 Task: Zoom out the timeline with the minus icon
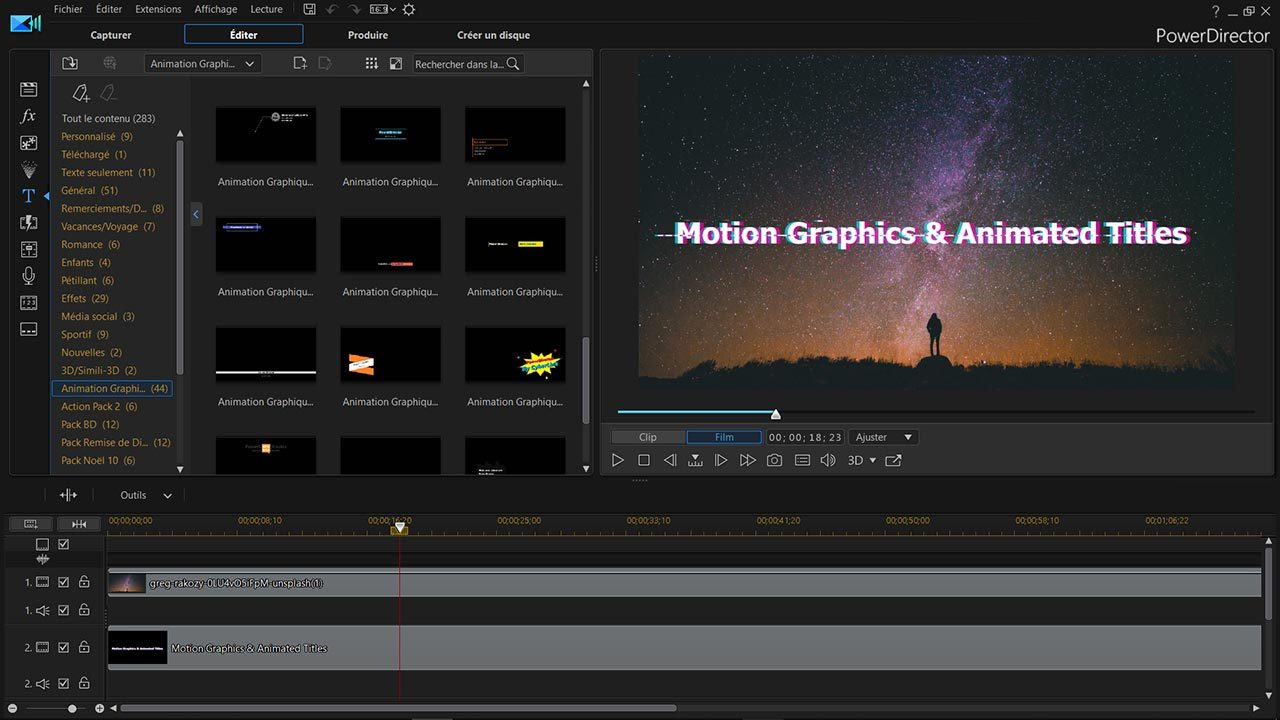point(15,708)
